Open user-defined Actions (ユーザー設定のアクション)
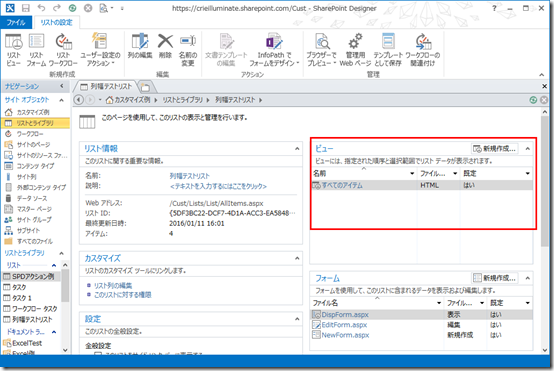The image size is (554, 371). [x=100, y=50]
